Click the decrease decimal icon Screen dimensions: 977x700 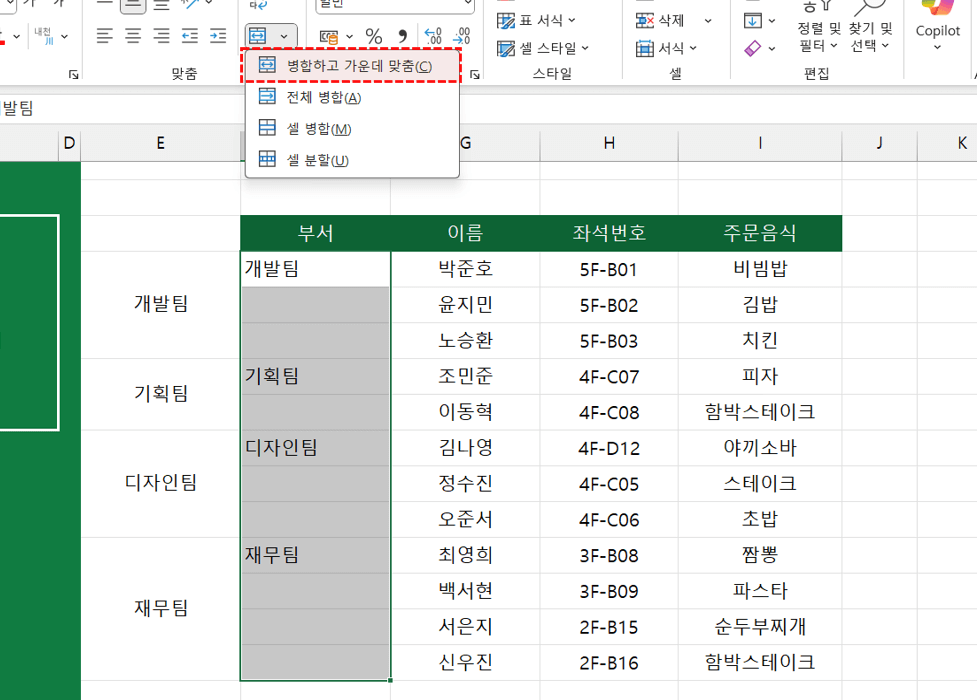pos(462,37)
